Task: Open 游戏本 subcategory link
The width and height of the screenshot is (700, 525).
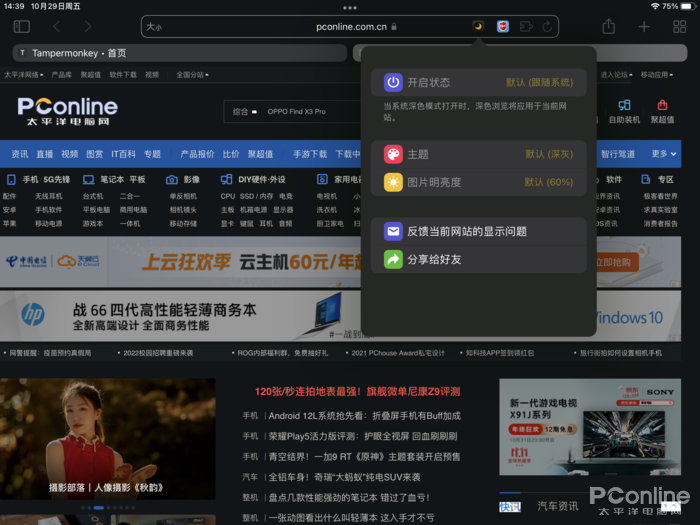Action: click(x=93, y=224)
